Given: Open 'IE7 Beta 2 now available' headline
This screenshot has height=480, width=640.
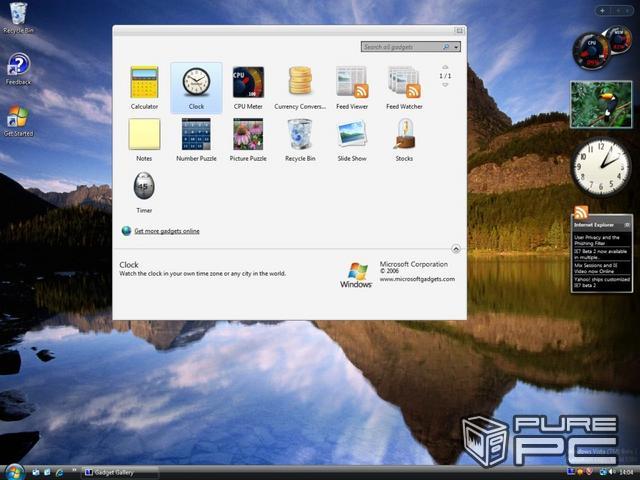Looking at the screenshot, I should pos(600,254).
